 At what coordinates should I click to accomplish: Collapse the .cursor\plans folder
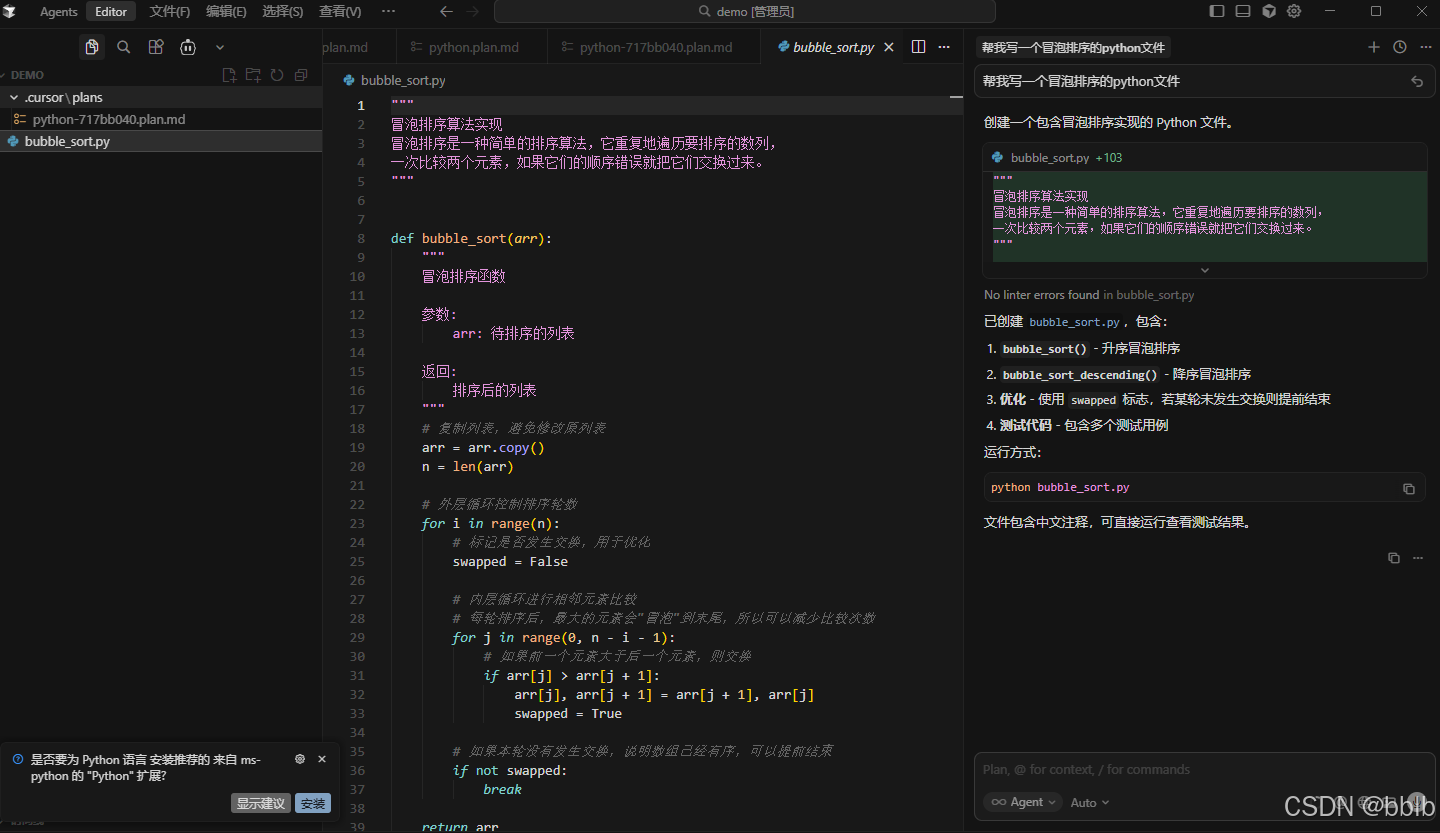161,97
